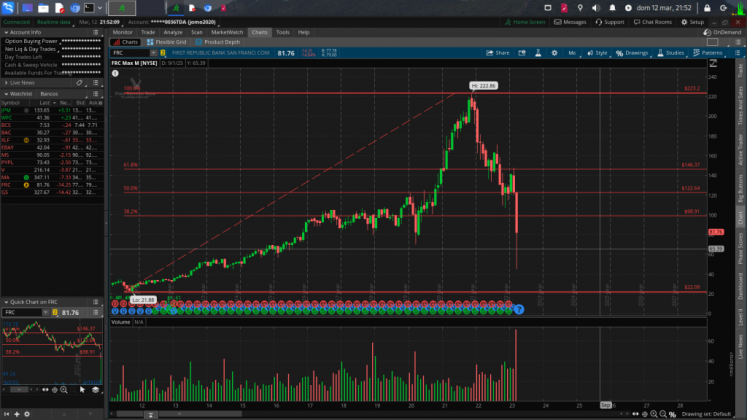Open Watchlist panel menu icon
747x420 pixels.
tap(96, 94)
